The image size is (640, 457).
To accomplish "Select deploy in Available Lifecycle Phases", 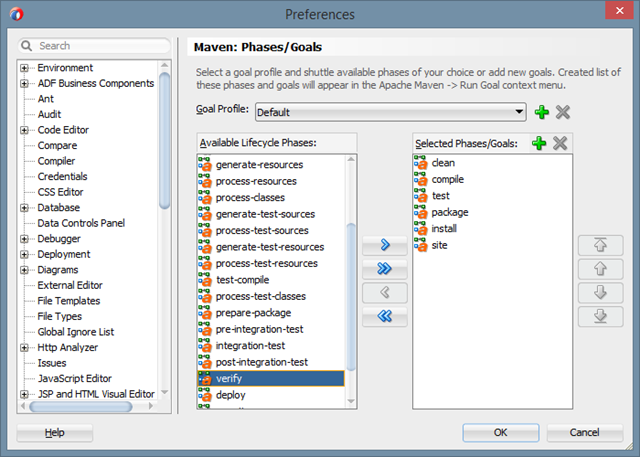I will click(230, 395).
